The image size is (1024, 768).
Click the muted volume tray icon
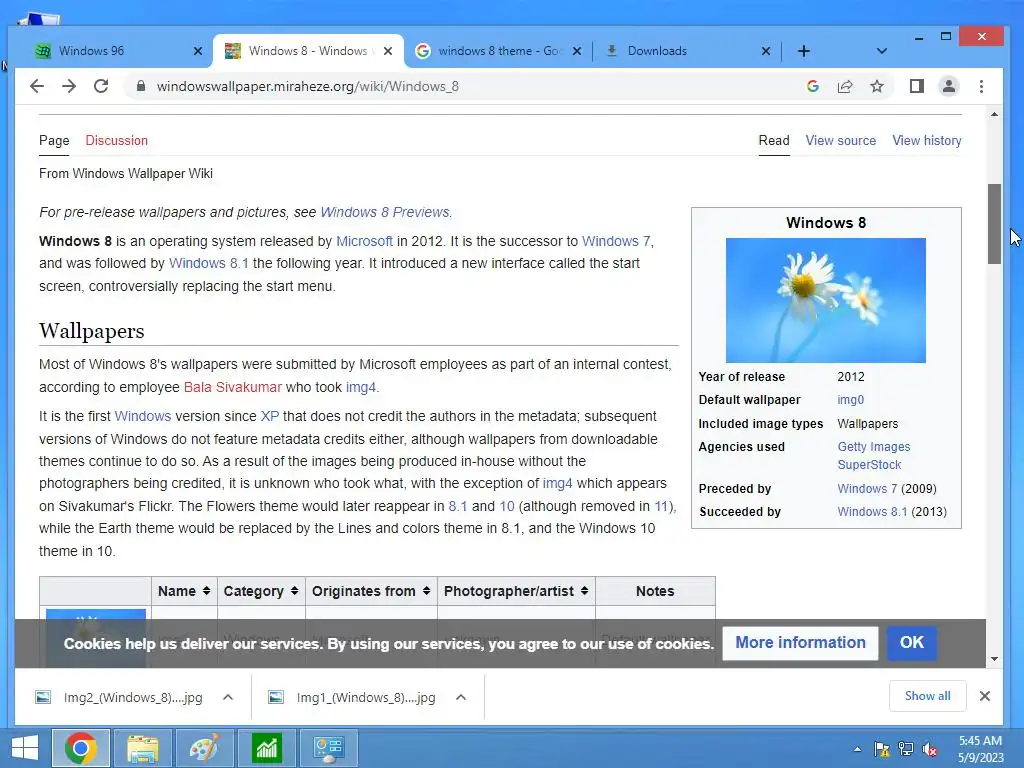(x=930, y=749)
